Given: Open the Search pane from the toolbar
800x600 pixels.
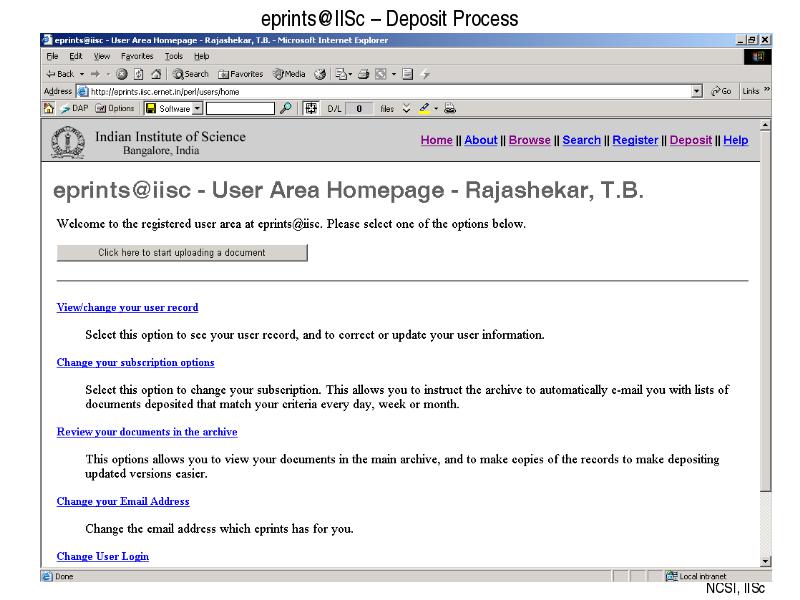Looking at the screenshot, I should 190,74.
